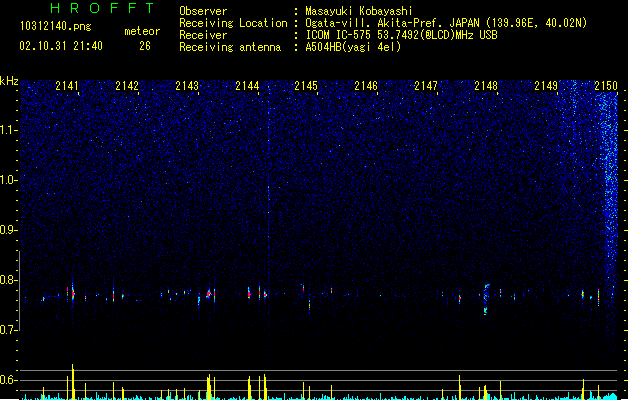629x400 pixels.
Task: Click the 'Receiving Location' label
Action: tap(233, 23)
